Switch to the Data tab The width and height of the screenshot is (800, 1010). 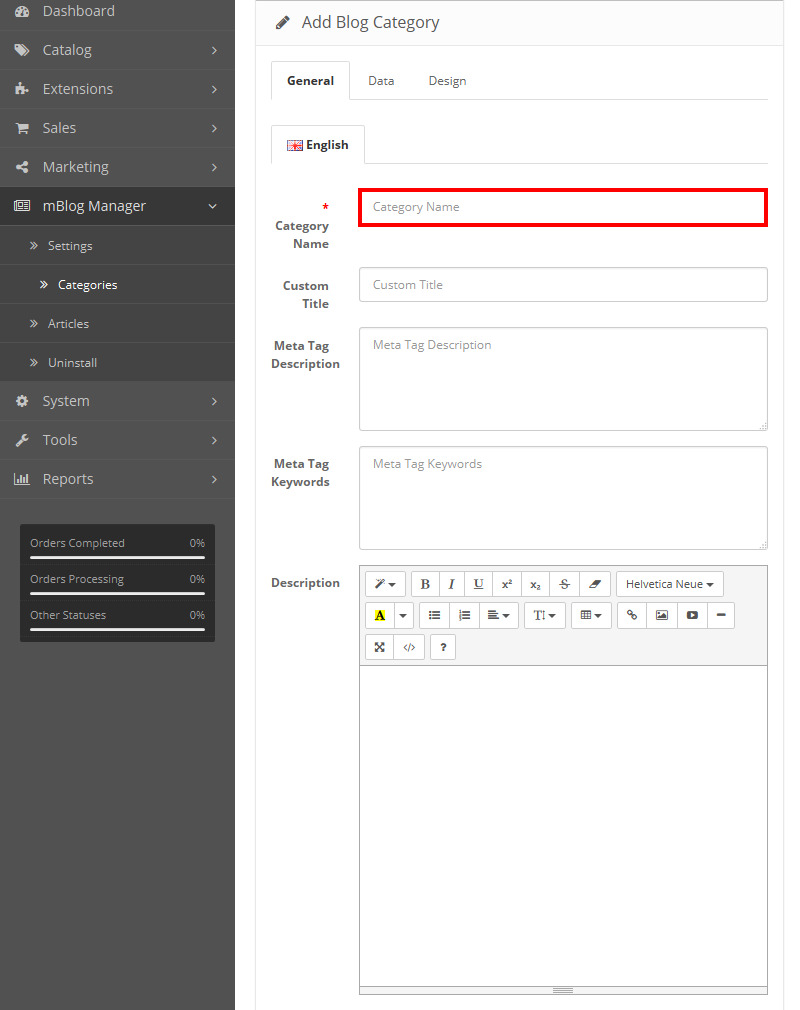point(381,81)
